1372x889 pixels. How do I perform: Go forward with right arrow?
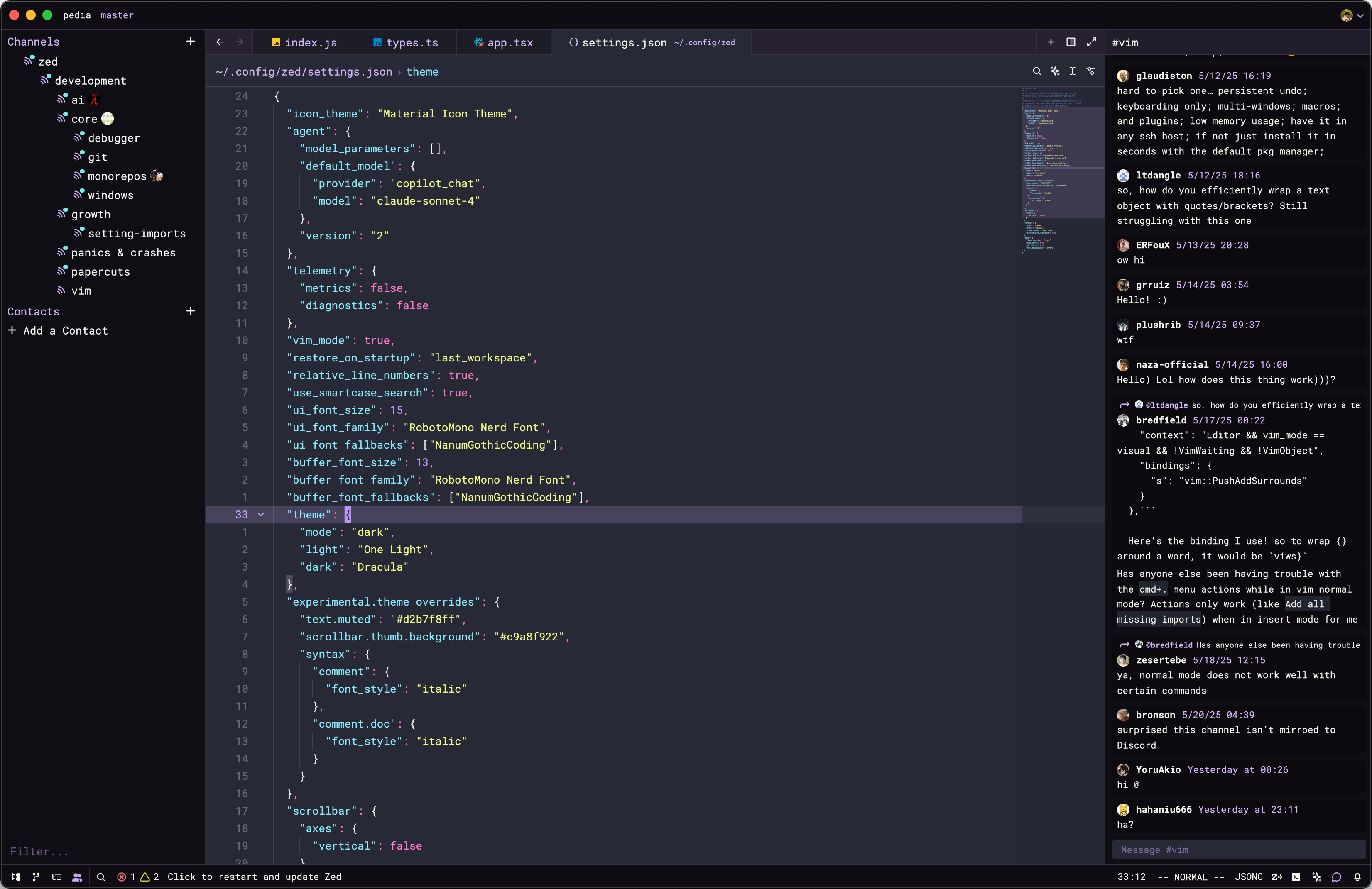pyautogui.click(x=240, y=42)
